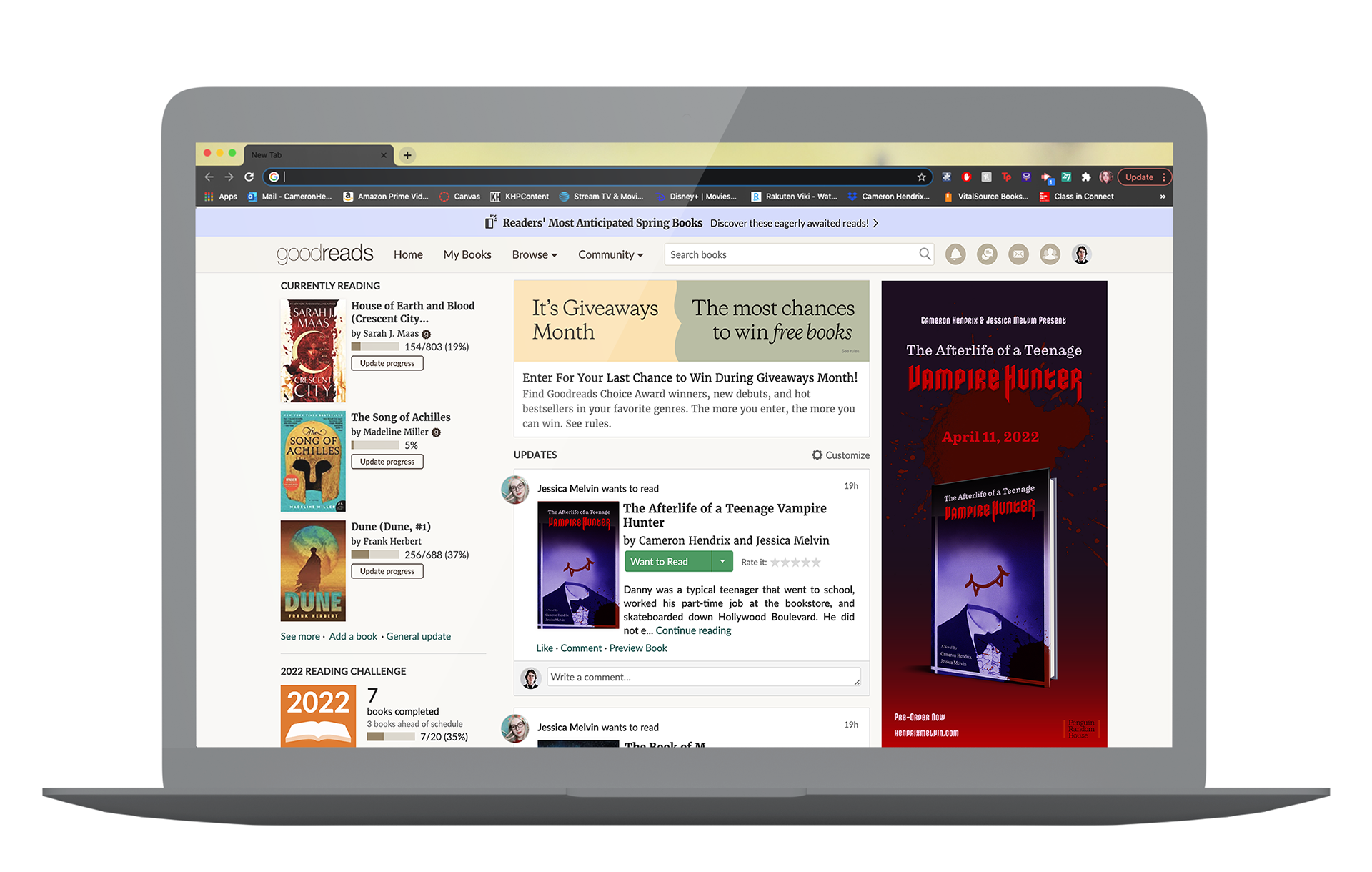1372x872 pixels.
Task: Update progress for Dune
Action: coord(387,571)
